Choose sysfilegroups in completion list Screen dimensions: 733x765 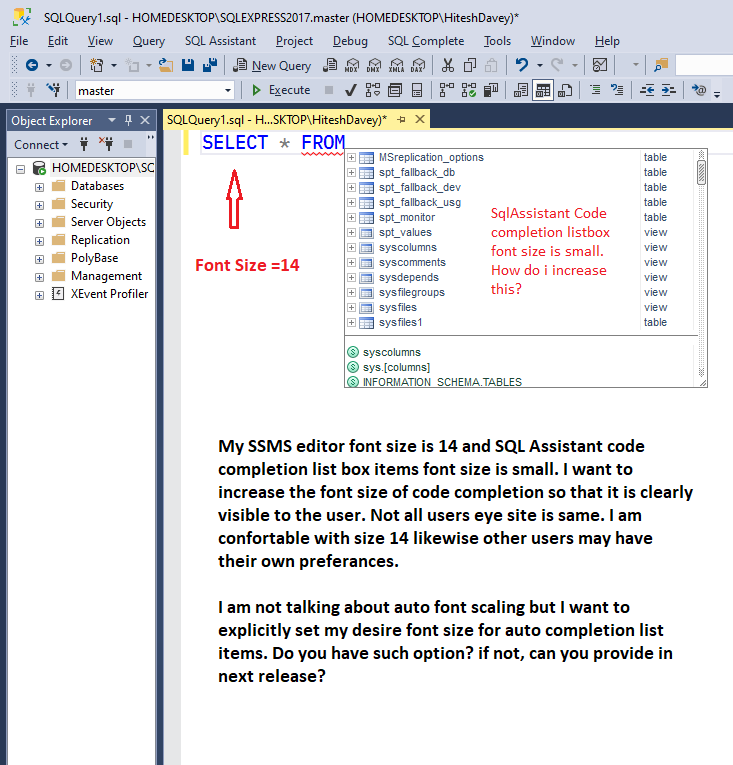(x=411, y=292)
